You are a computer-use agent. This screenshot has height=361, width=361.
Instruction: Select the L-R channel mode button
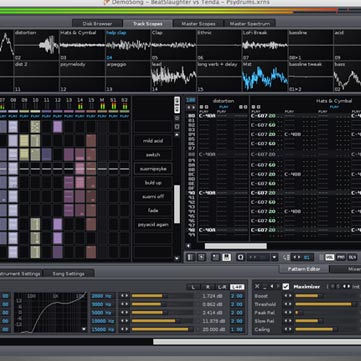[x=222, y=287]
